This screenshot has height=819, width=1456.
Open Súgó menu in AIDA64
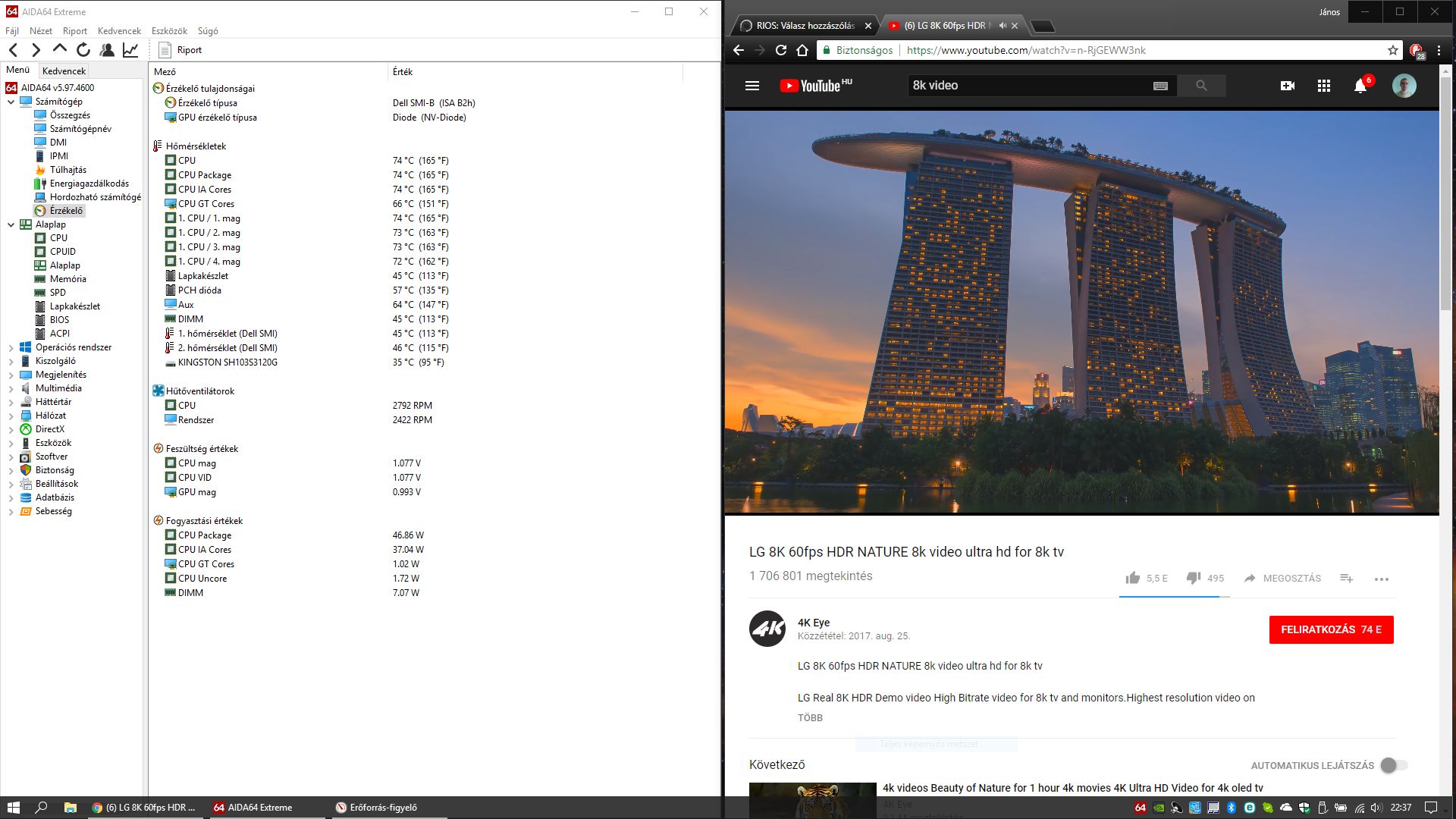[x=208, y=31]
